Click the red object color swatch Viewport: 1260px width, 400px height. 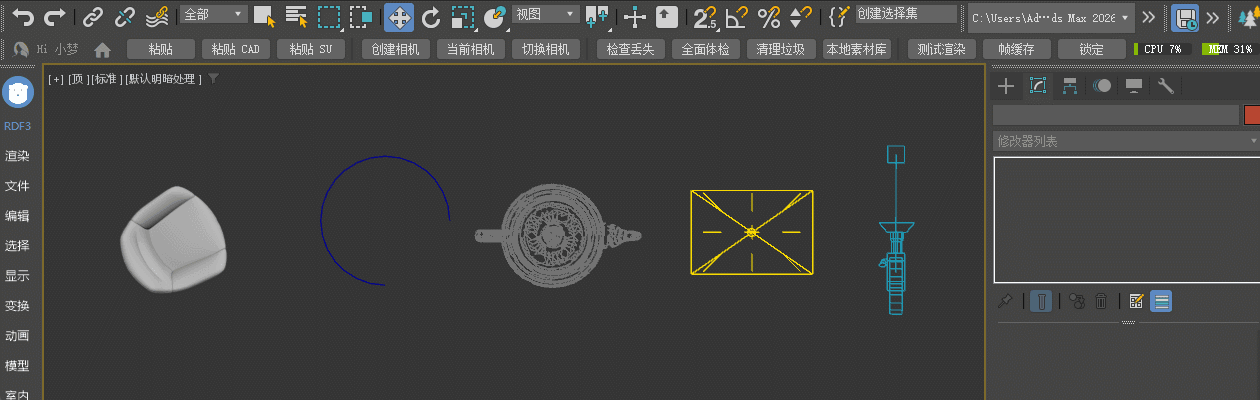point(1252,115)
